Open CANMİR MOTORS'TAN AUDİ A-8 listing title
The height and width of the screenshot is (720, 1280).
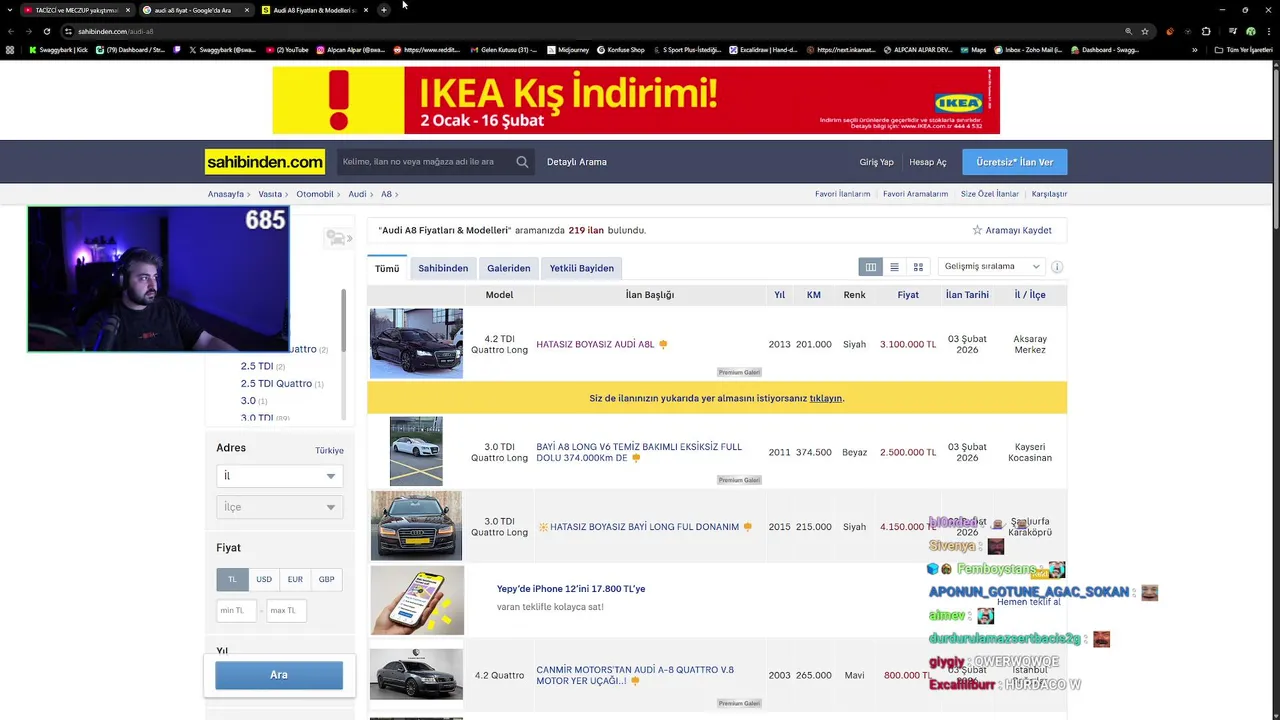click(x=635, y=675)
